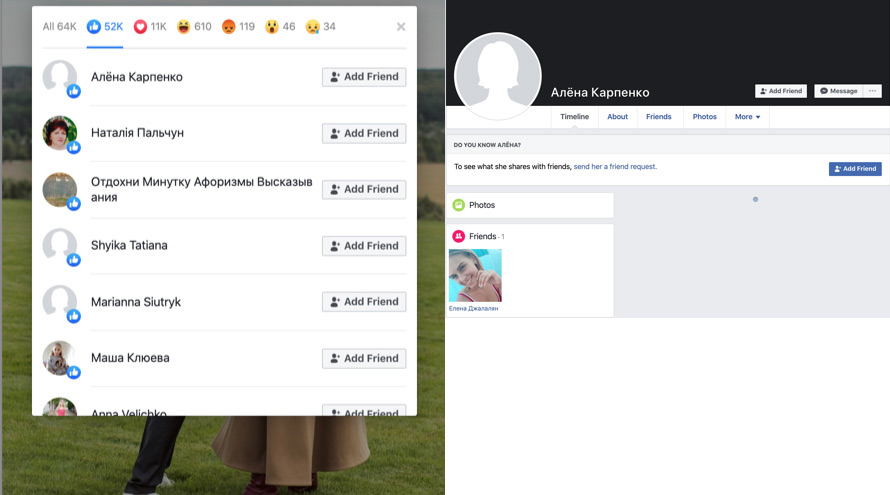This screenshot has height=495, width=890.
Task: Filter reactions by Haha emoji
Action: pyautogui.click(x=194, y=27)
